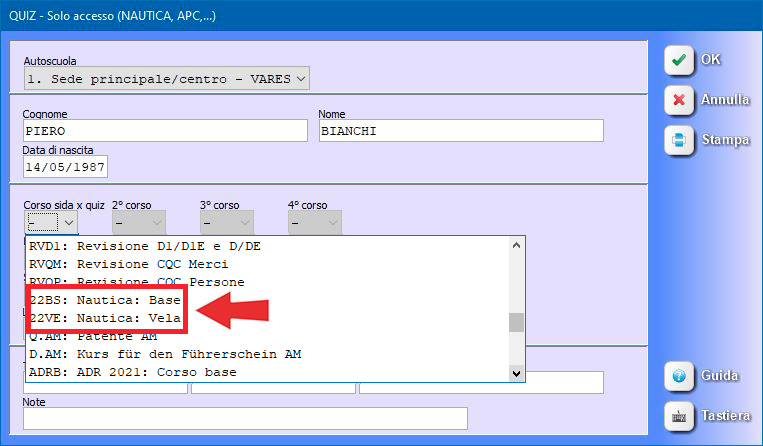
Task: Click the printer Stampa icon
Action: (679, 140)
